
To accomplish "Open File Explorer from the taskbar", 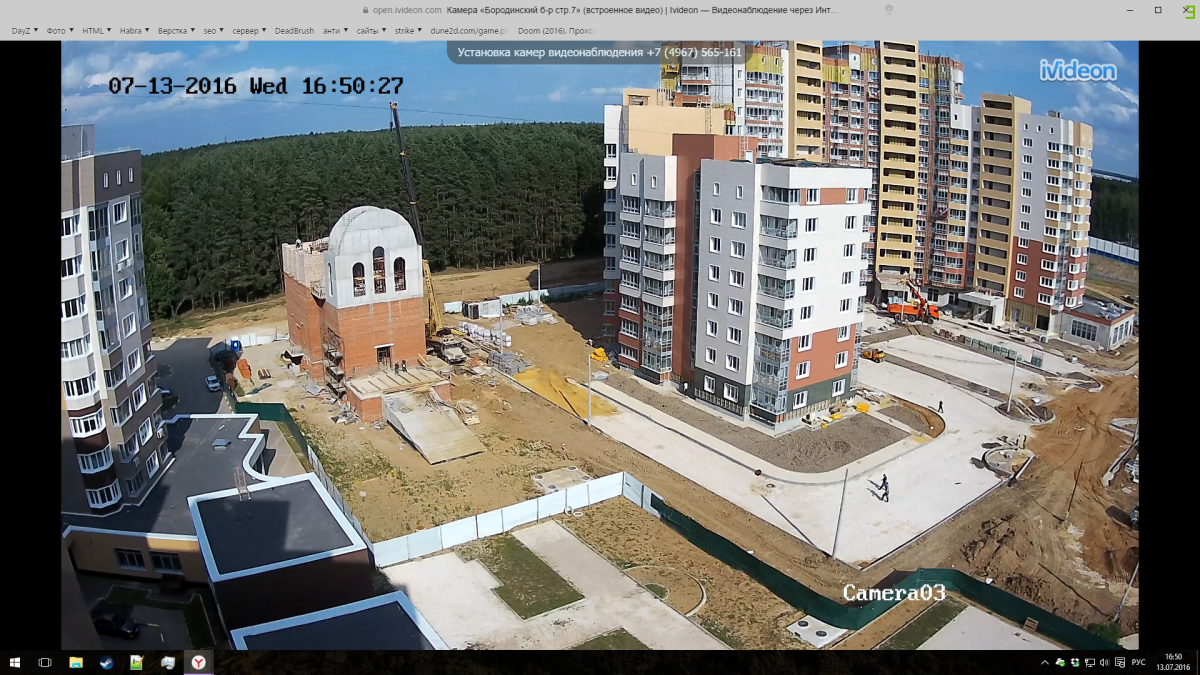I will tap(76, 663).
